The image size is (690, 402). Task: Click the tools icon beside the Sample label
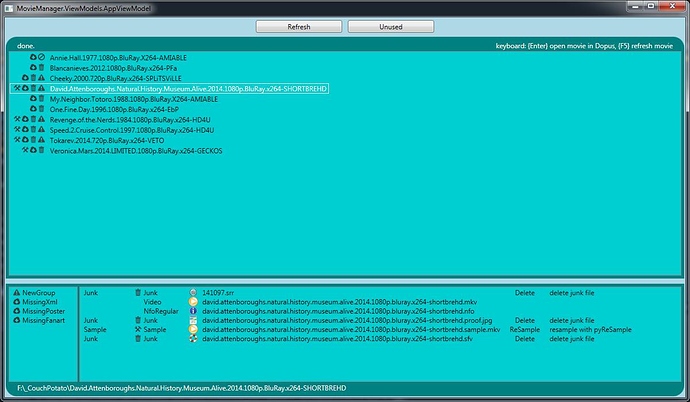click(x=138, y=329)
